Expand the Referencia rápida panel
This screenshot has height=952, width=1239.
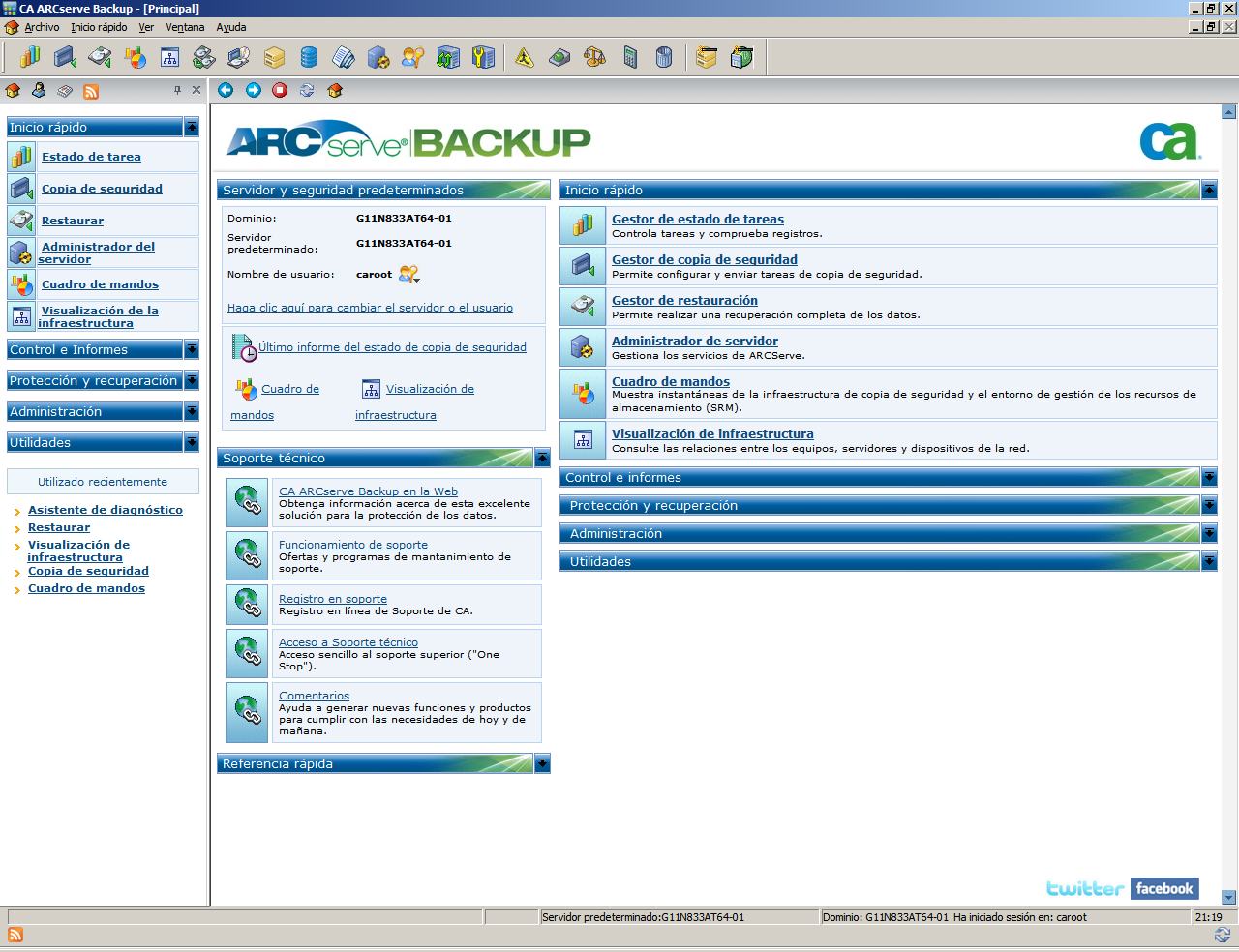pyautogui.click(x=541, y=763)
